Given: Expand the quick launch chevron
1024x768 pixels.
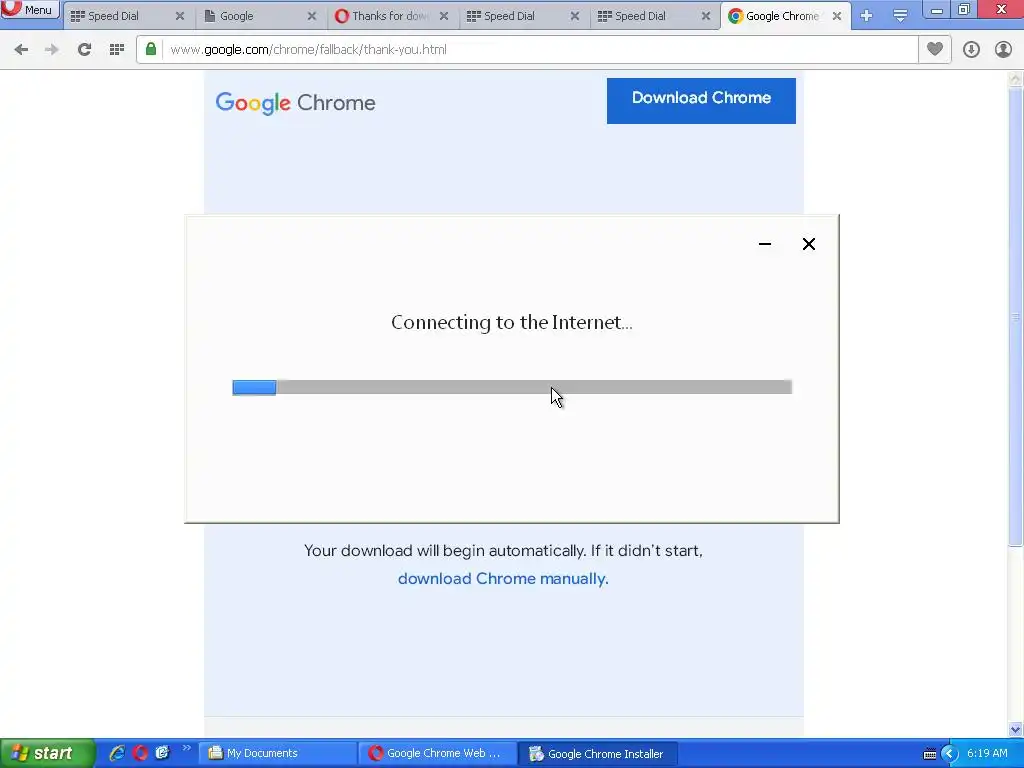Looking at the screenshot, I should pyautogui.click(x=186, y=748).
